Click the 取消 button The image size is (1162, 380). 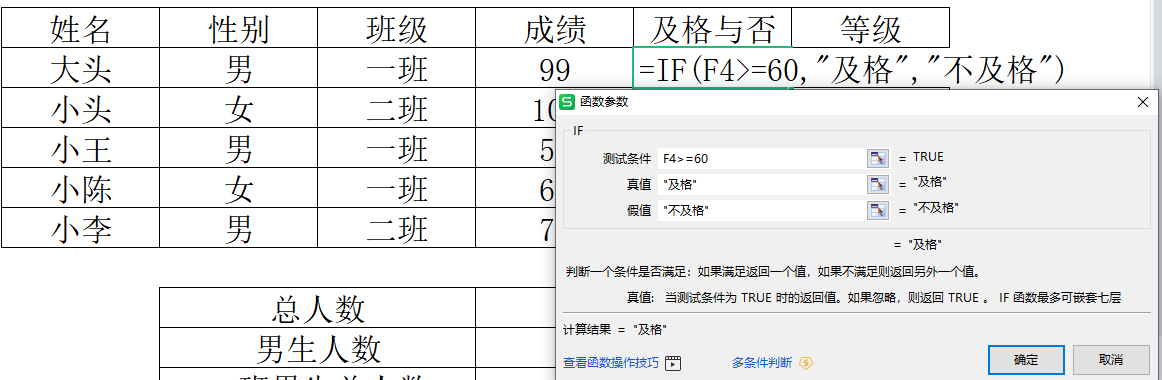(1110, 360)
